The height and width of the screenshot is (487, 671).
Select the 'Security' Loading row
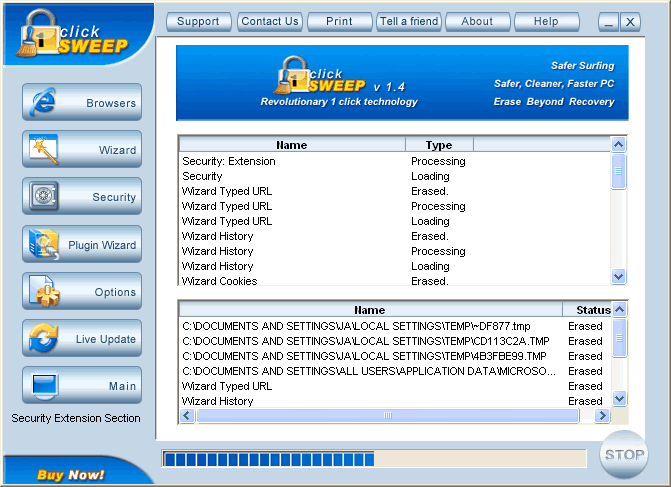[395, 176]
